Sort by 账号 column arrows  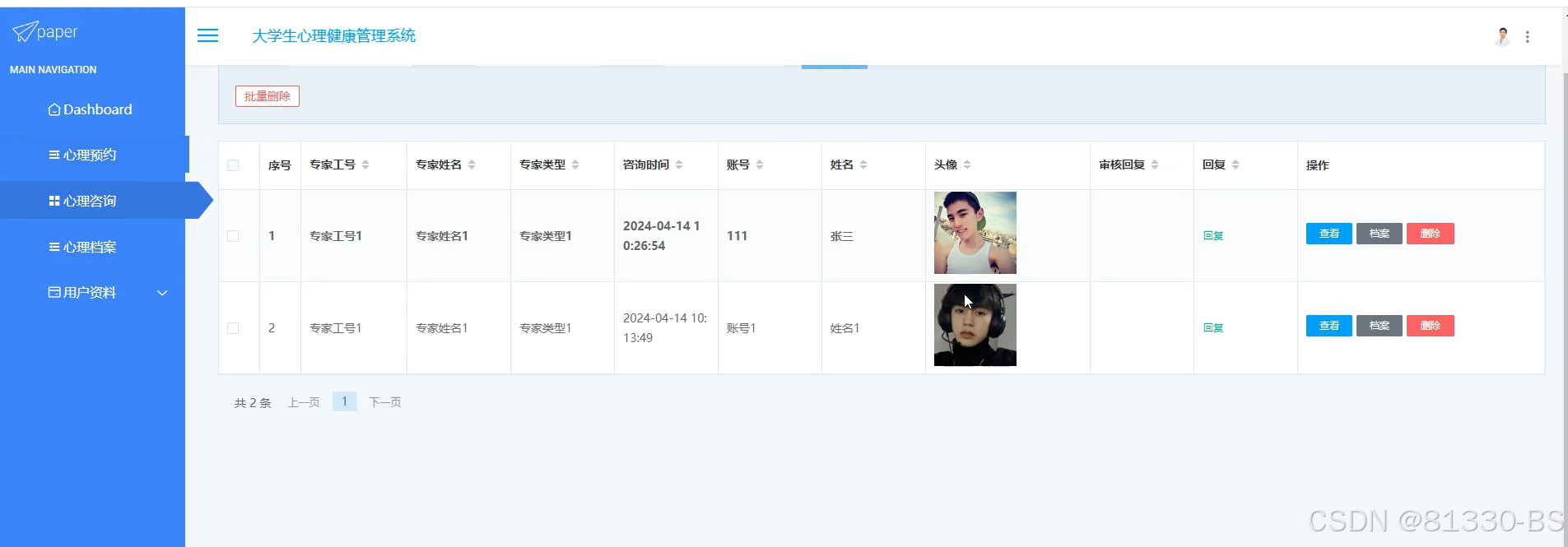point(760,165)
